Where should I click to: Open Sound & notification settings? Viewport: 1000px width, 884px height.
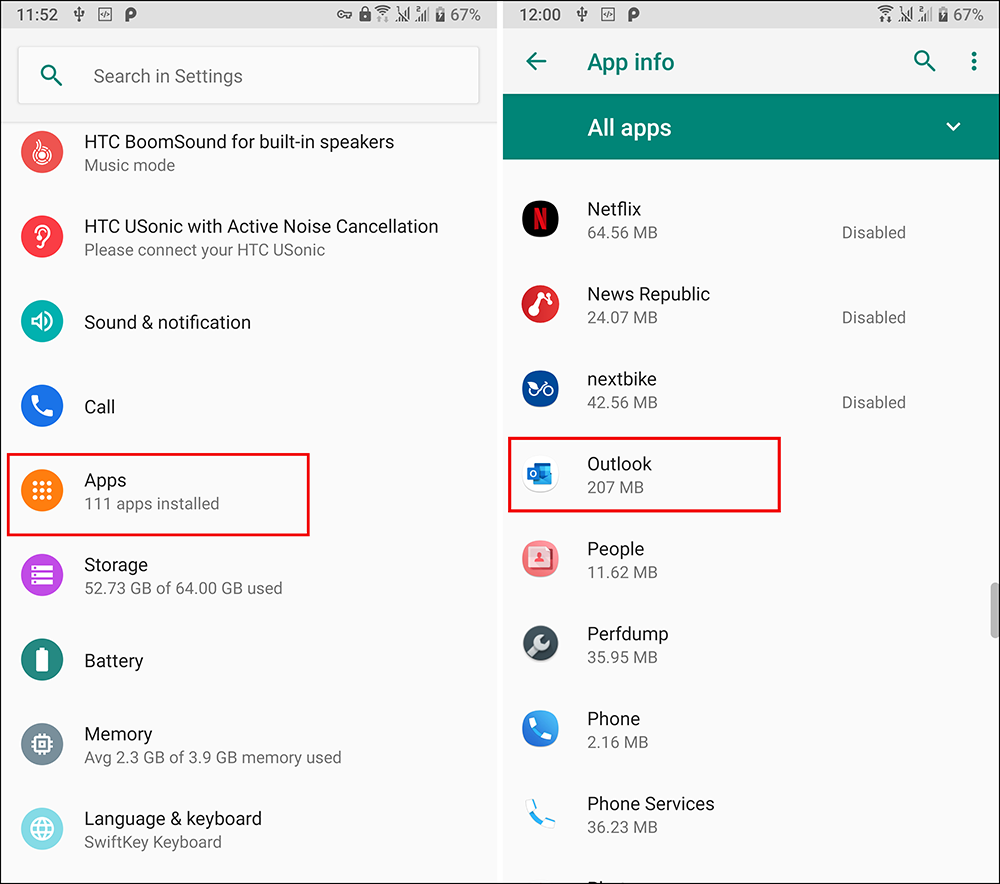[x=249, y=321]
